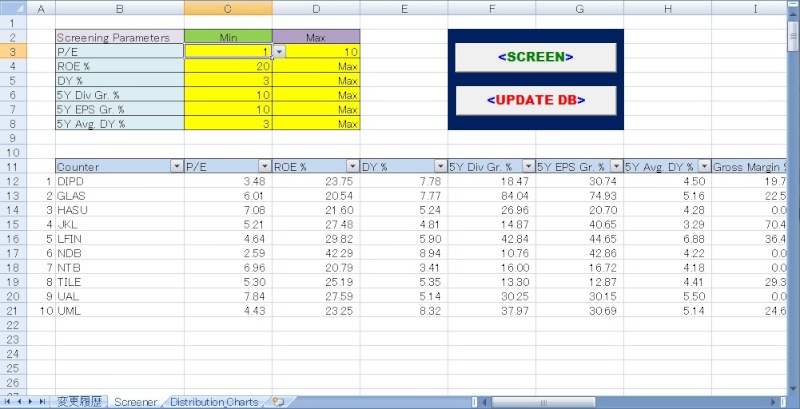Click the Screening Parameters label cell
This screenshot has height=409, width=800.
pos(120,37)
